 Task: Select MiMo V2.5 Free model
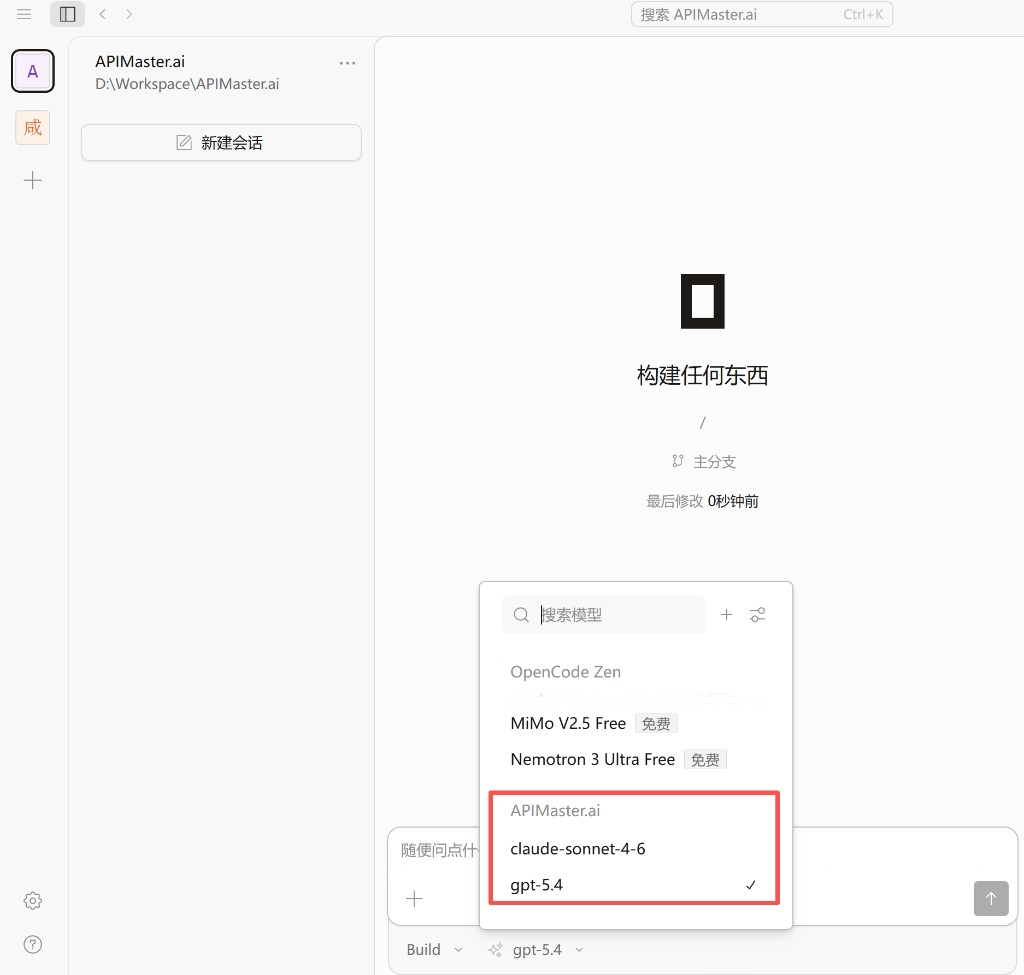[x=634, y=724]
